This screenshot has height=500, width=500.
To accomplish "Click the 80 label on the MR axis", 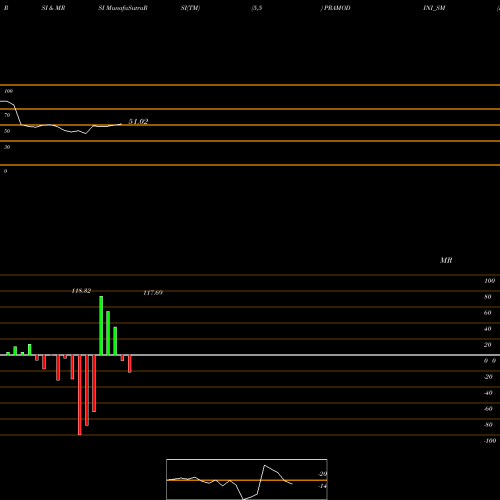I will tap(488, 297).
